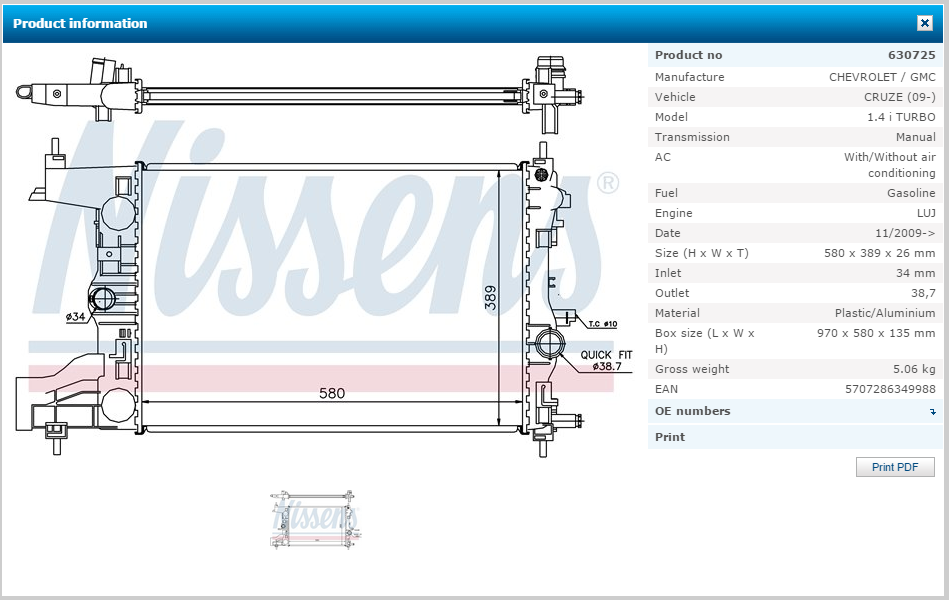Click the QUICK FIT ø38.7 annotation
The height and width of the screenshot is (600, 949).
tap(606, 360)
